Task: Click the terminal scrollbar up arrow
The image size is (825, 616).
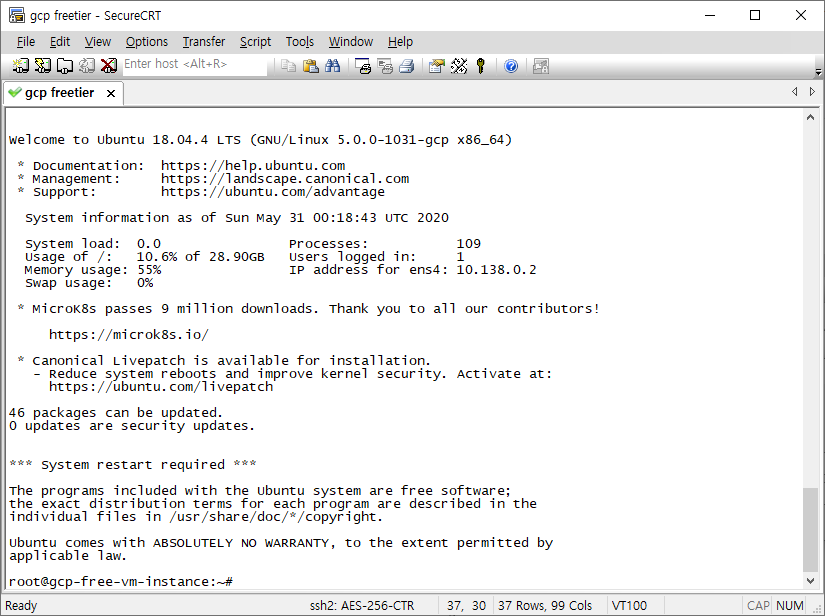Action: [810, 118]
